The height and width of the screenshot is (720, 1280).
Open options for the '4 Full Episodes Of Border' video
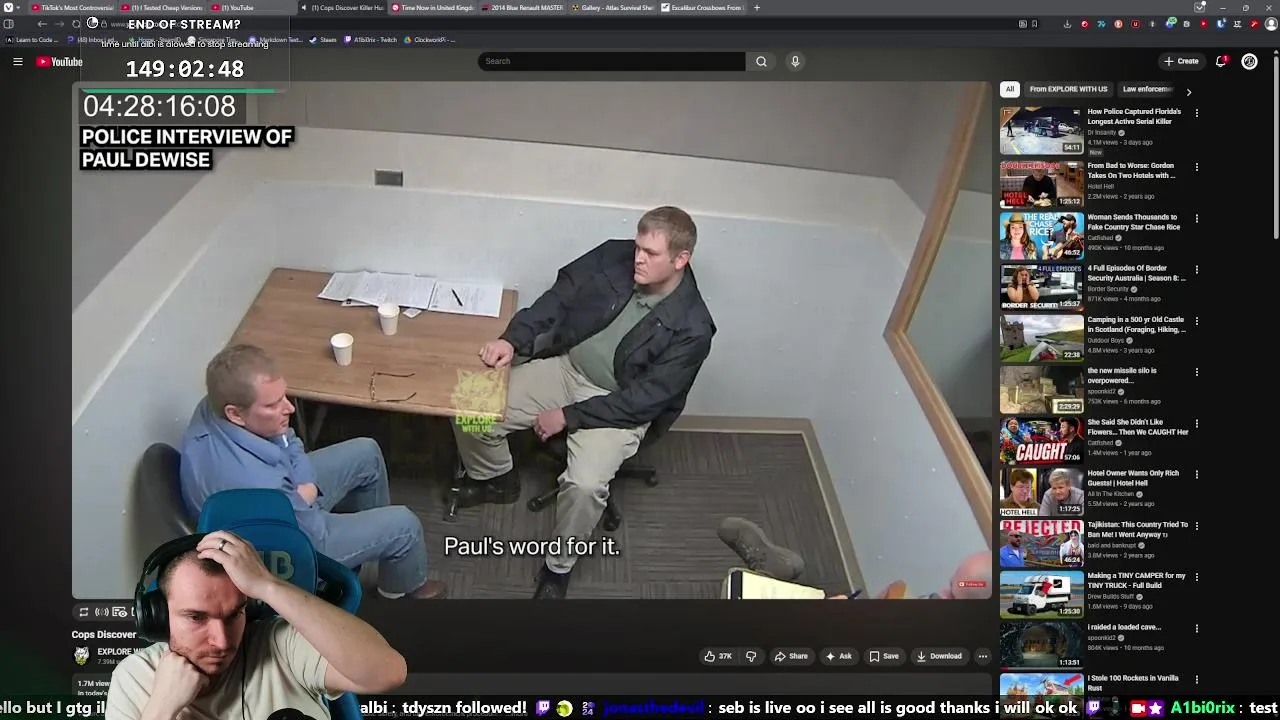(1196, 270)
